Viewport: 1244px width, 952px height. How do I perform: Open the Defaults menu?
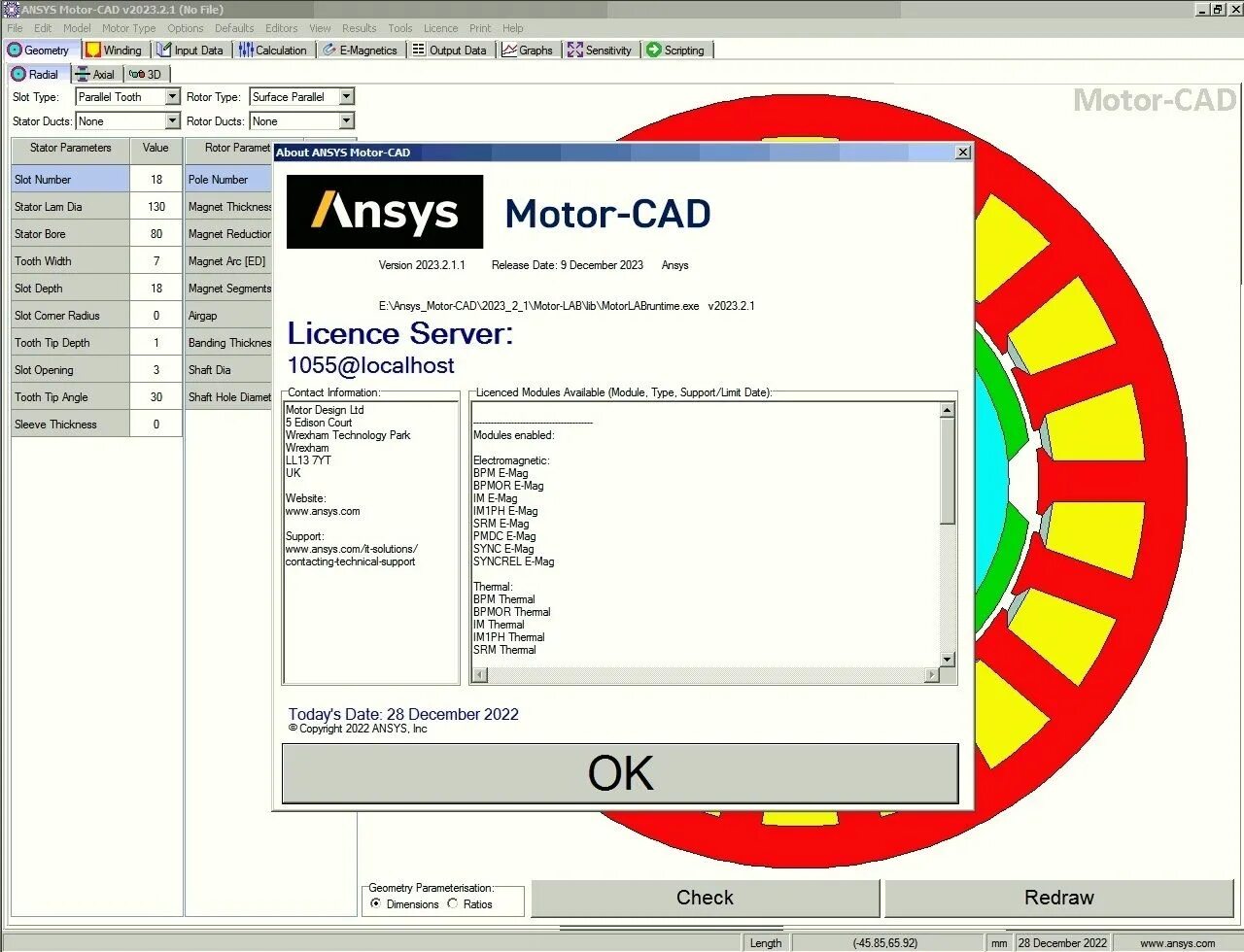(234, 28)
